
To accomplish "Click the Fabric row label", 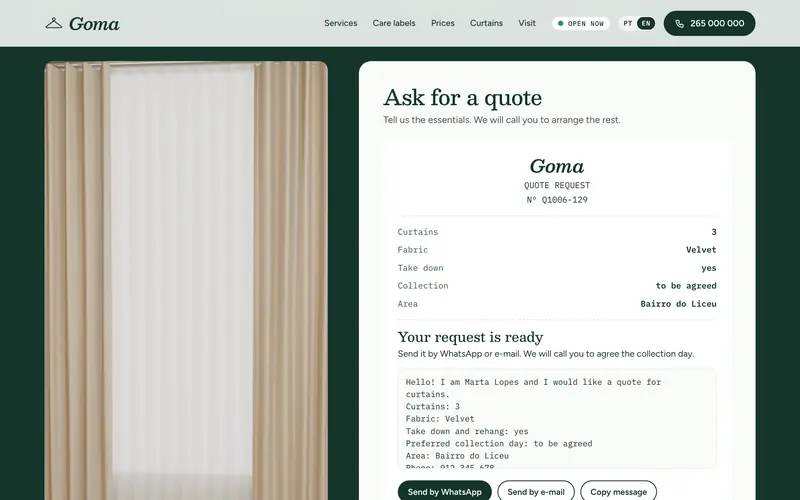I will click(x=412, y=250).
